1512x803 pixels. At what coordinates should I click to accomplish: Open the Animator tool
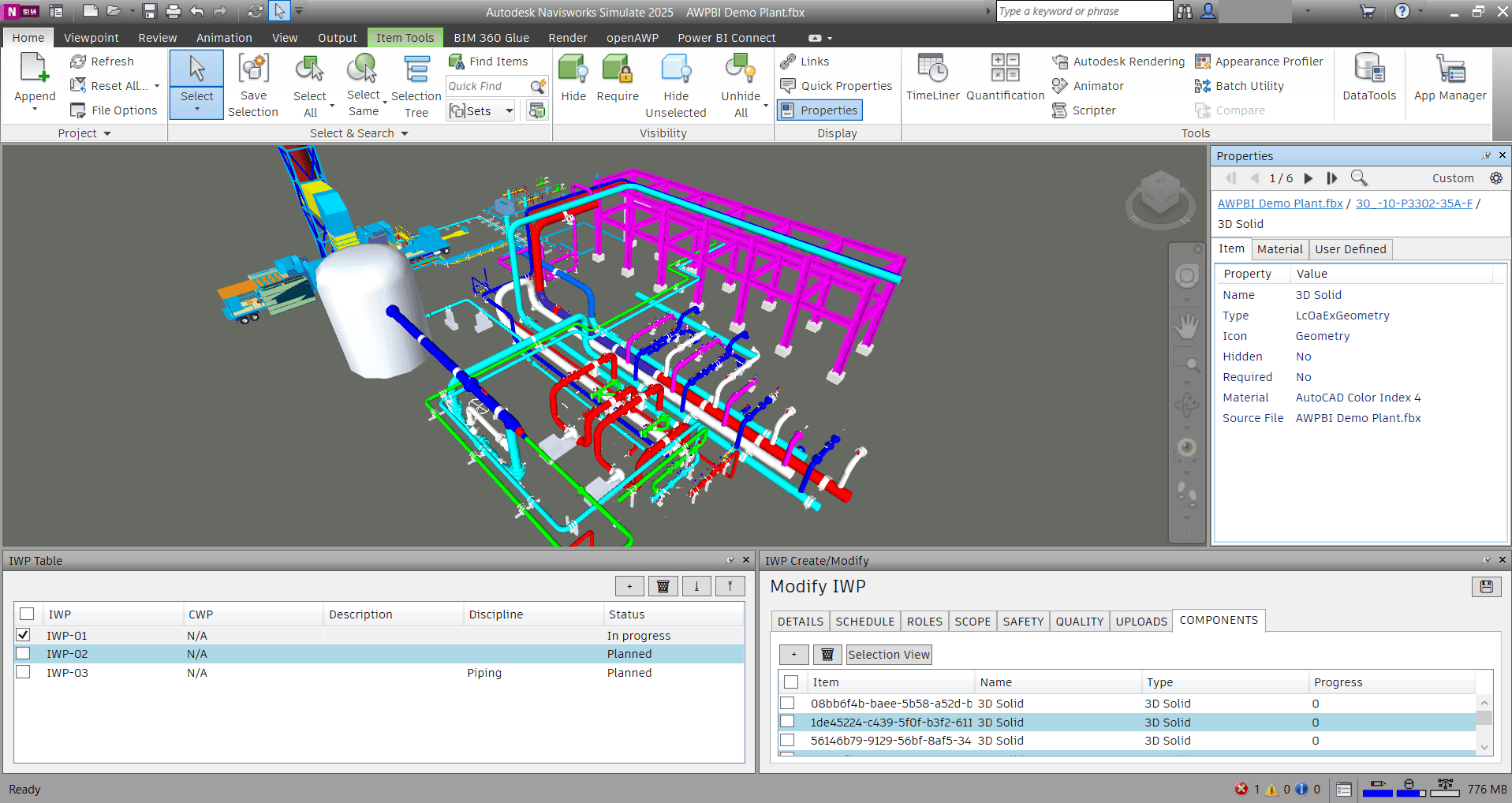(x=1088, y=86)
